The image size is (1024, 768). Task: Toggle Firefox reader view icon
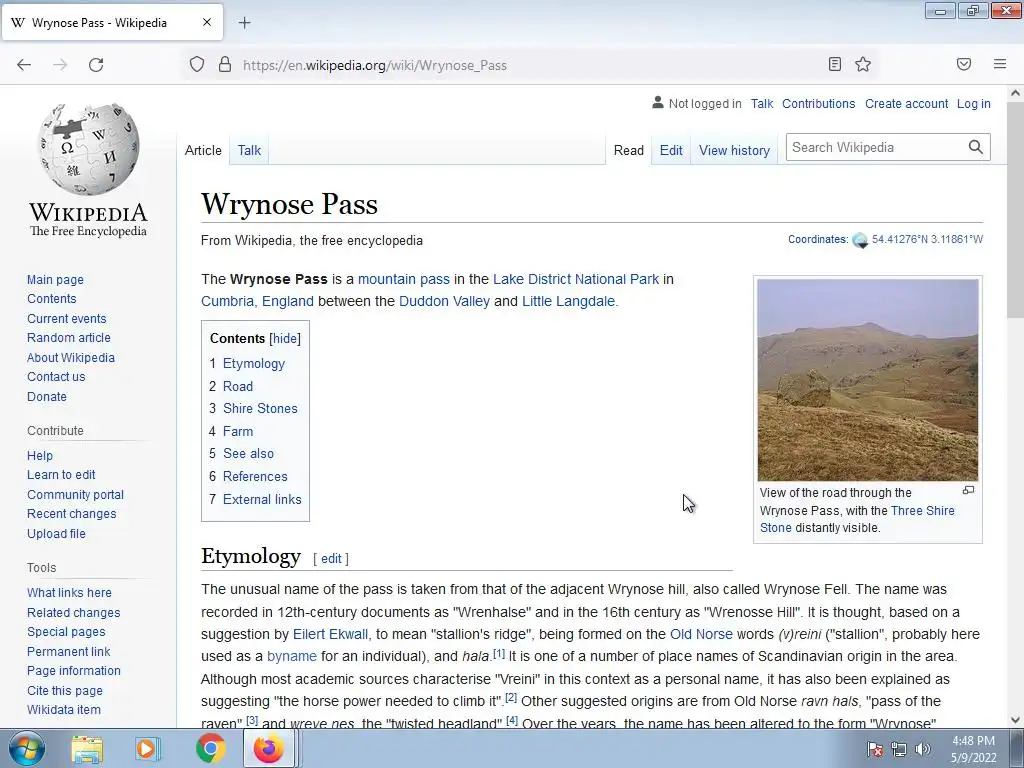point(835,64)
